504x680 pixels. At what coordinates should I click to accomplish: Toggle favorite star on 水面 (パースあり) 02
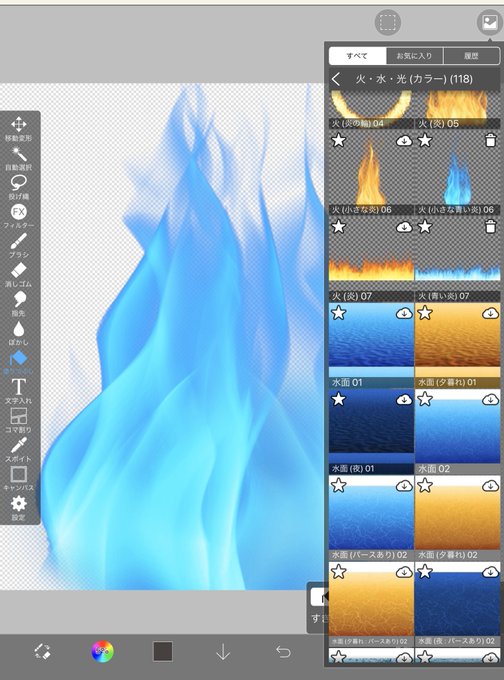pos(338,485)
